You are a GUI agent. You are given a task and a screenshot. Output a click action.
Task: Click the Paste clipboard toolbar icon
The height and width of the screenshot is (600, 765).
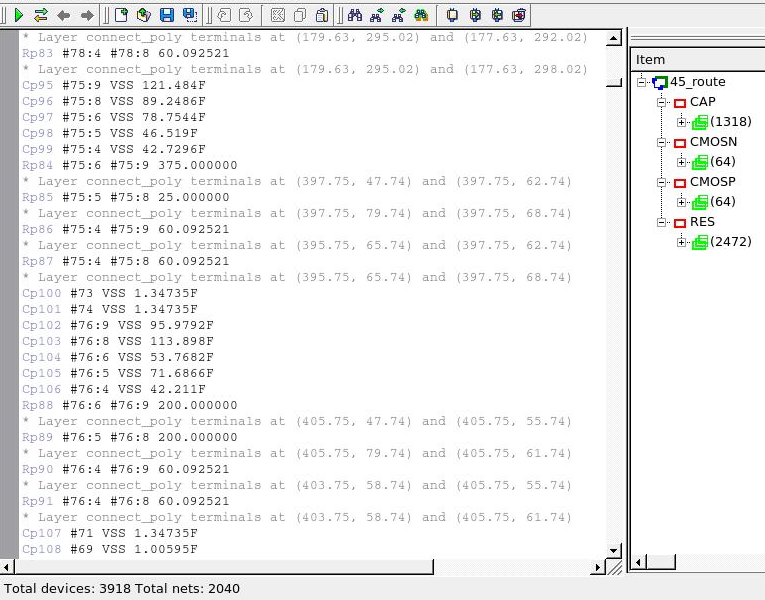tap(322, 15)
